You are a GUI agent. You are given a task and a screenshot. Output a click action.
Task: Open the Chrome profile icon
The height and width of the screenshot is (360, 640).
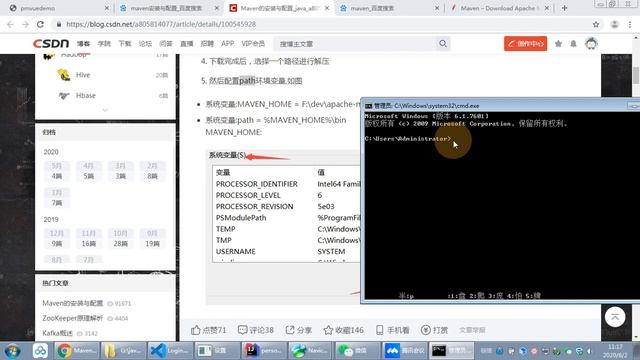click(x=614, y=24)
